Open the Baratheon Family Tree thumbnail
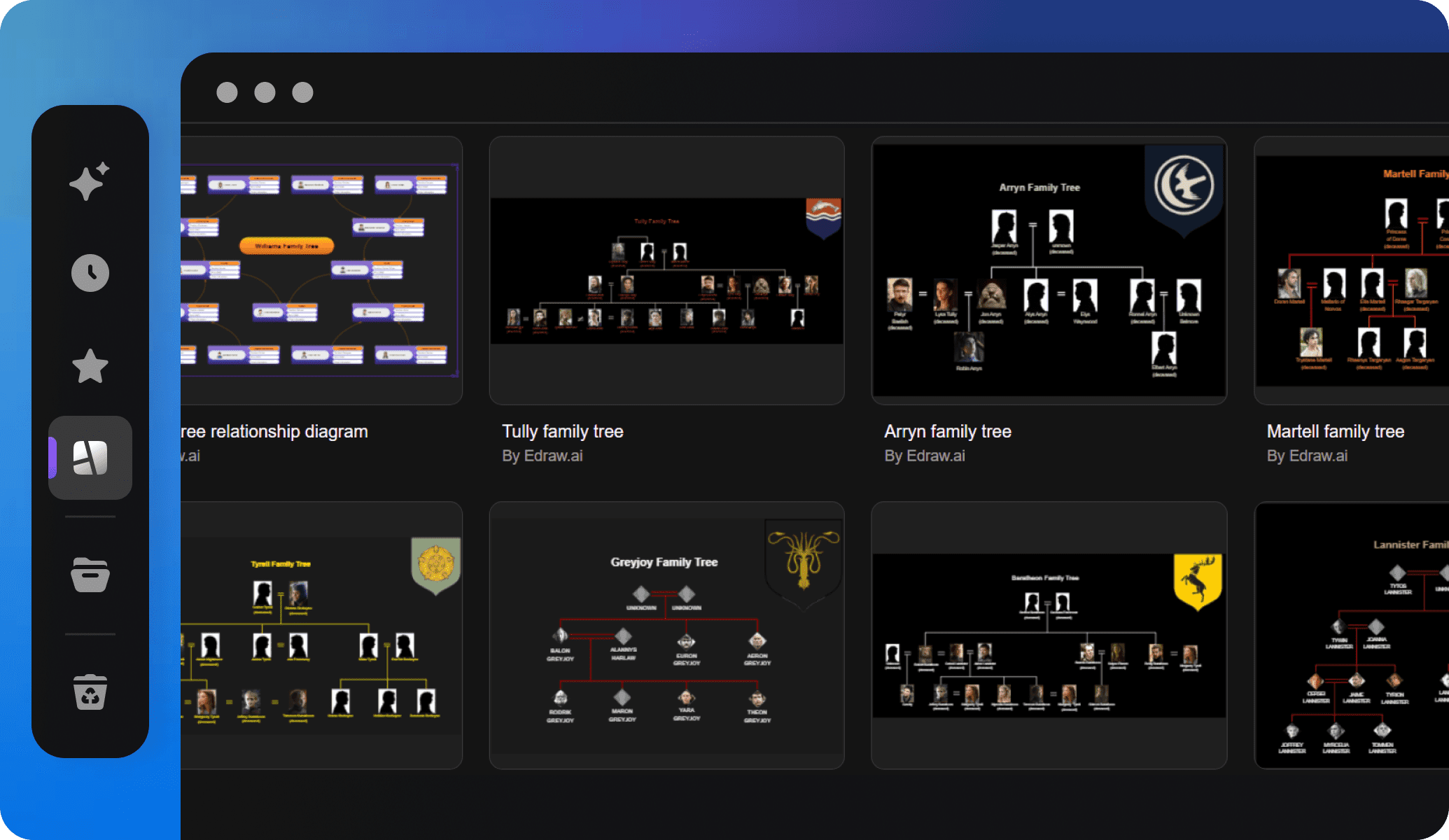 [x=1049, y=636]
